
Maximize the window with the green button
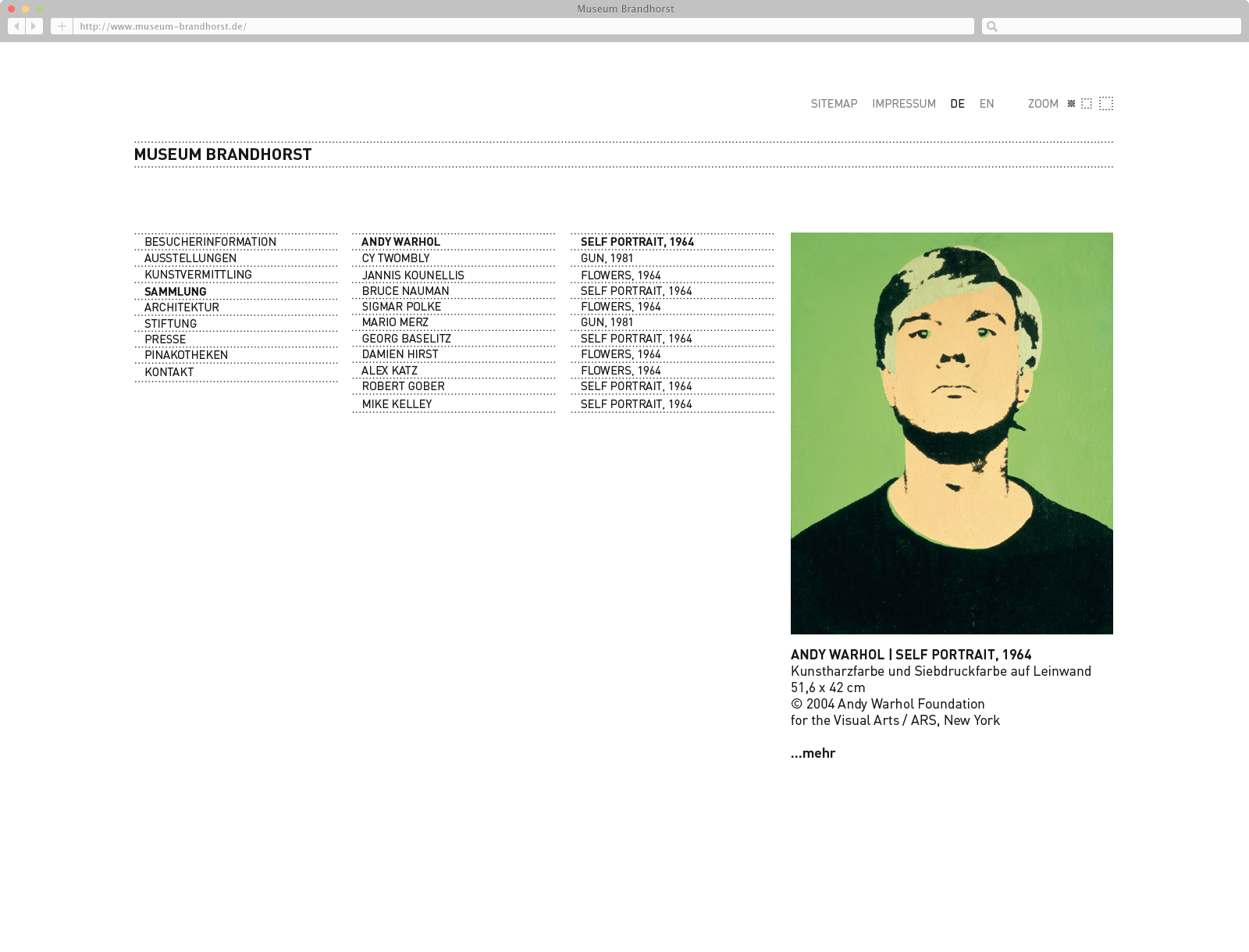tap(39, 9)
